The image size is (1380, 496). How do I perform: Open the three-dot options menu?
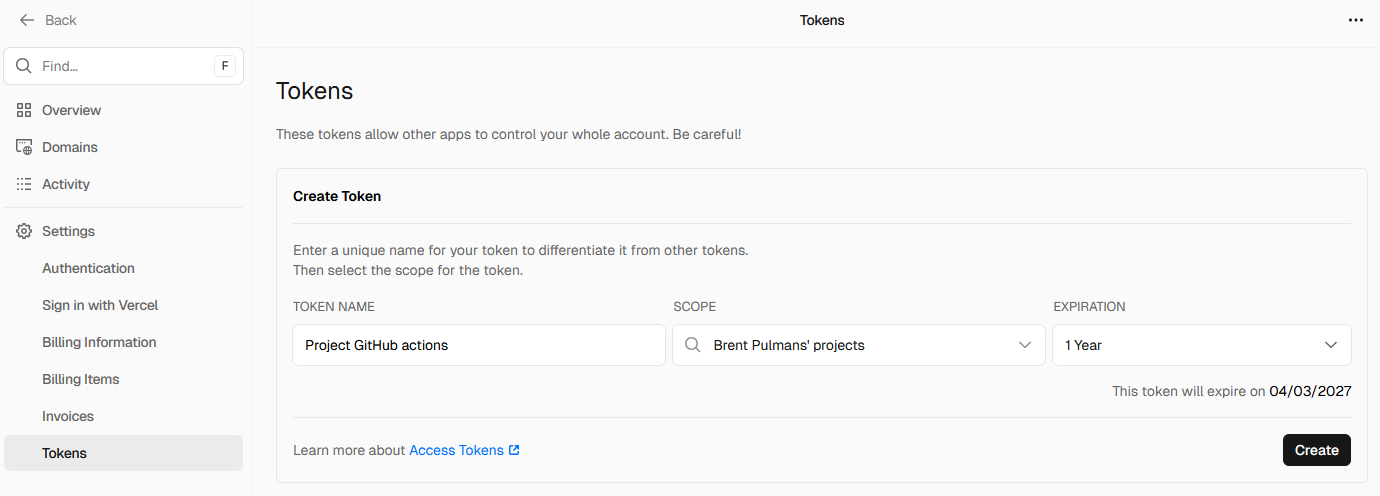1355,20
